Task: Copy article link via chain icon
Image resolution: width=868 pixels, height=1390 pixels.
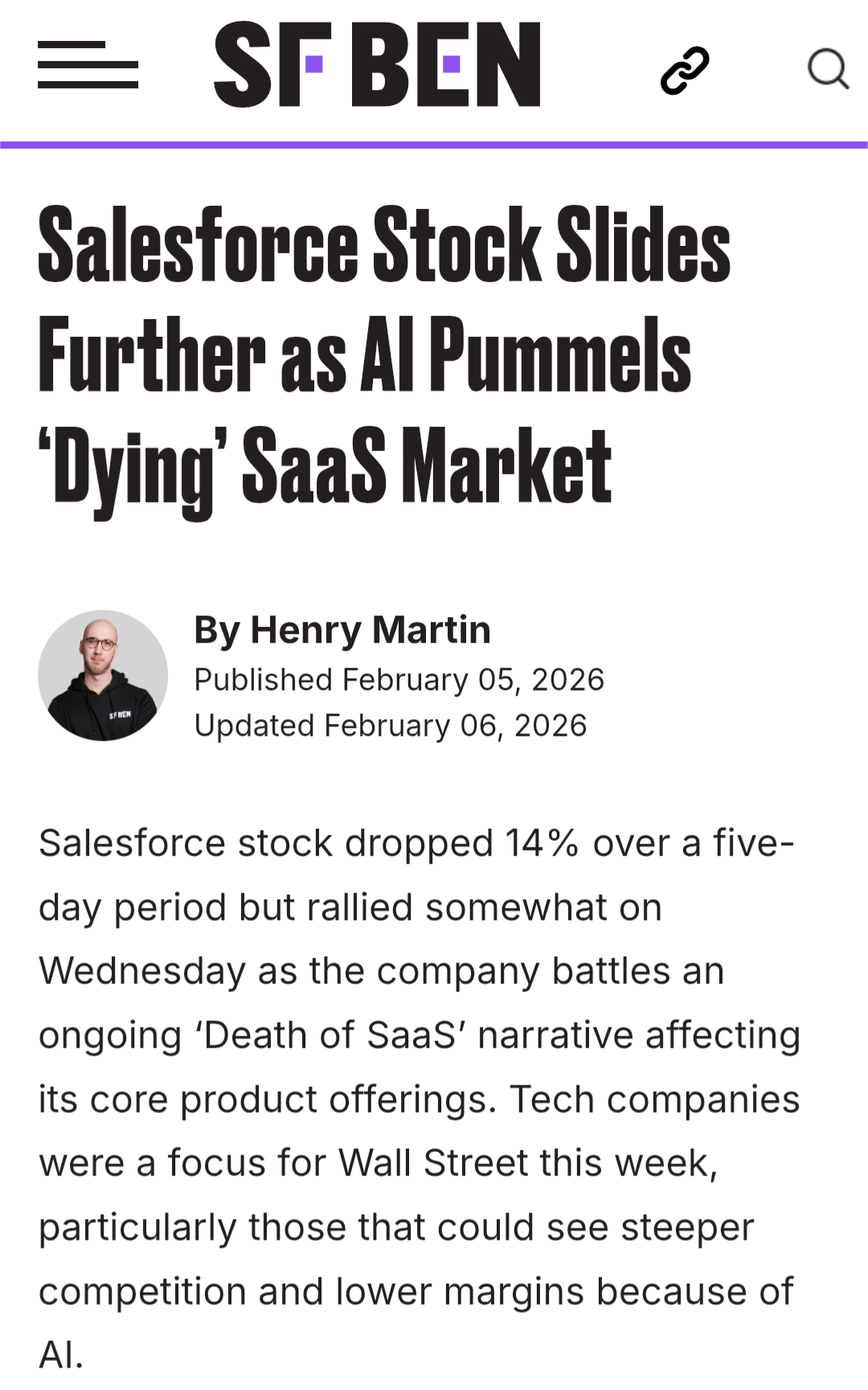Action: 685,70
